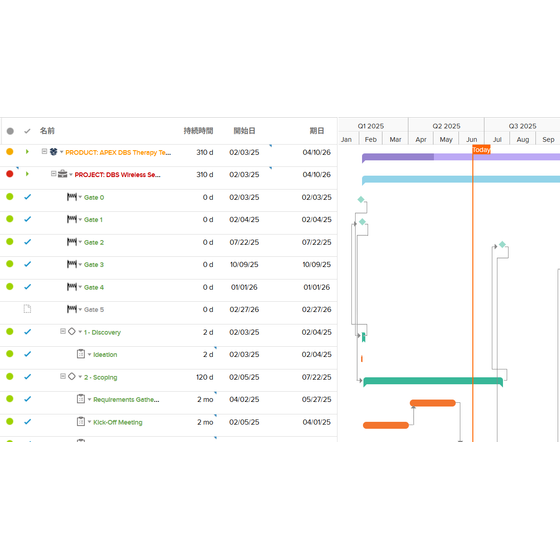Screen dimensions: 560x560
Task: Click the Gate 5 draft document icon
Action: pyautogui.click(x=27, y=309)
